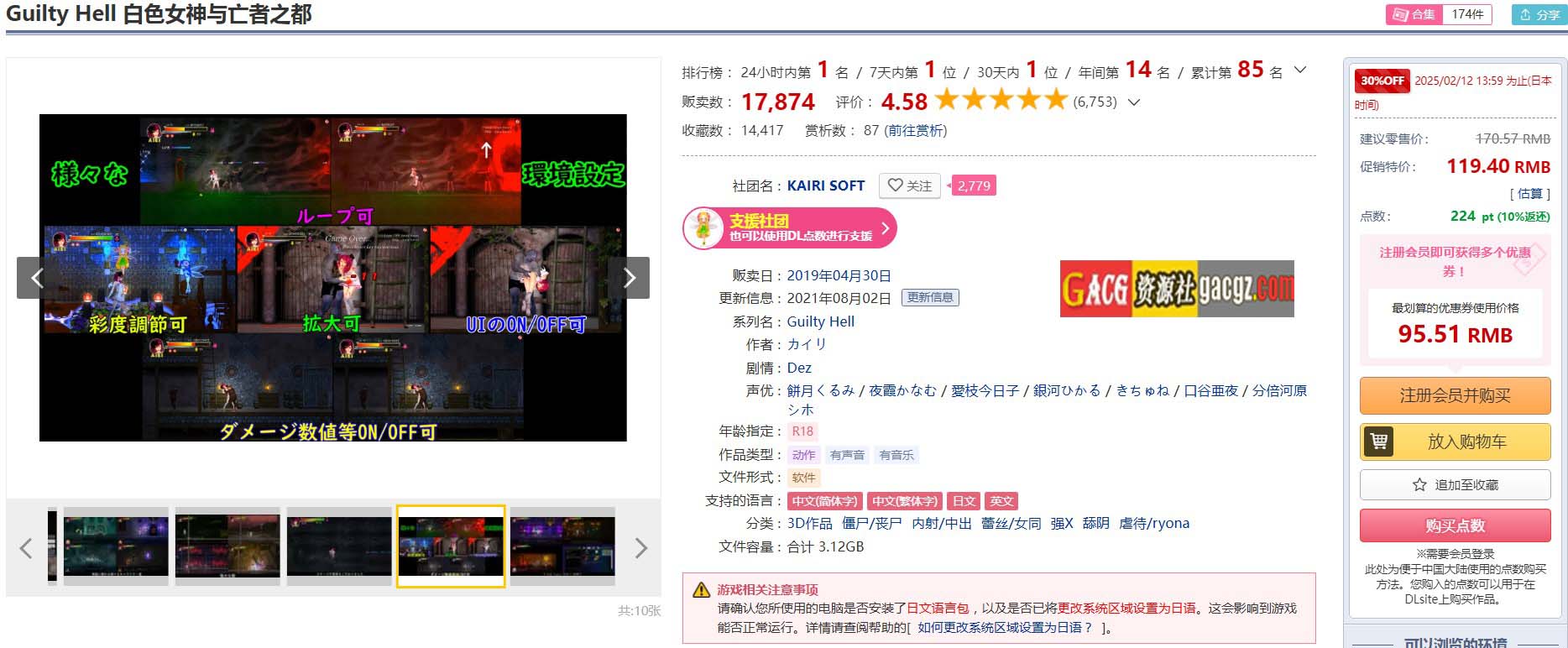Click the 购买点数 button
This screenshot has width=1568, height=648.
click(1455, 525)
